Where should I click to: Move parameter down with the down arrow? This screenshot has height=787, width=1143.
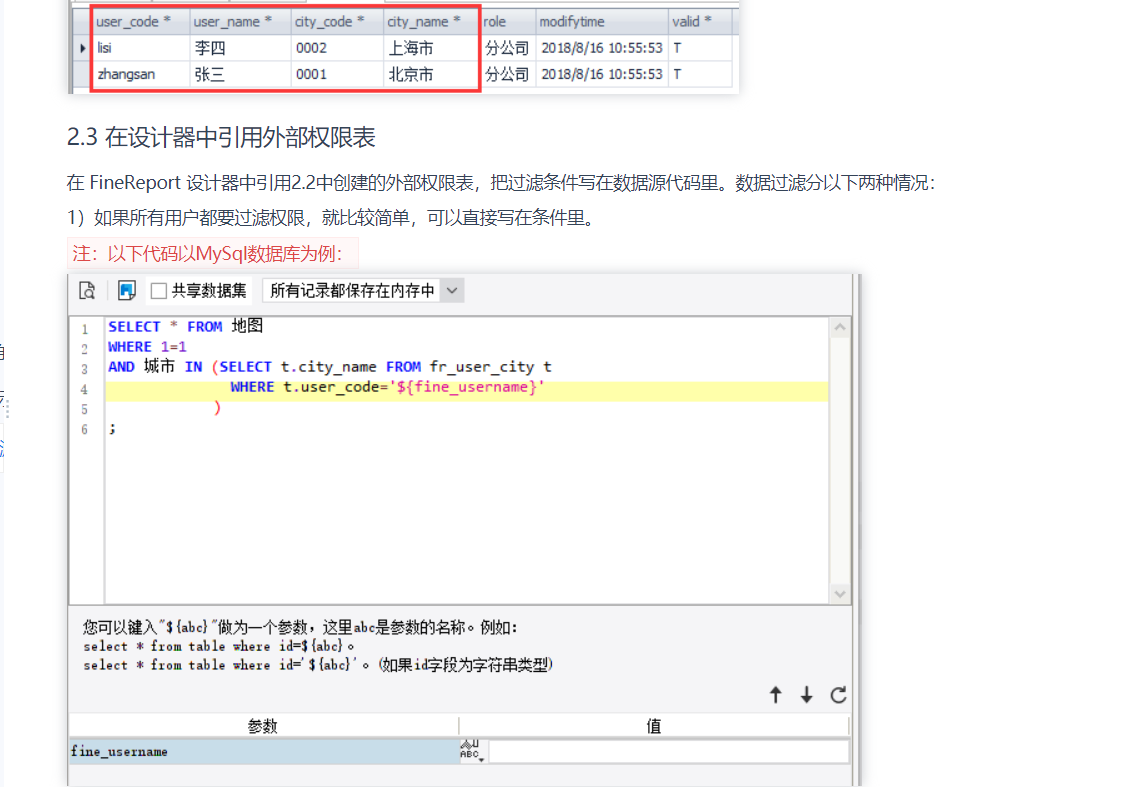(806, 695)
